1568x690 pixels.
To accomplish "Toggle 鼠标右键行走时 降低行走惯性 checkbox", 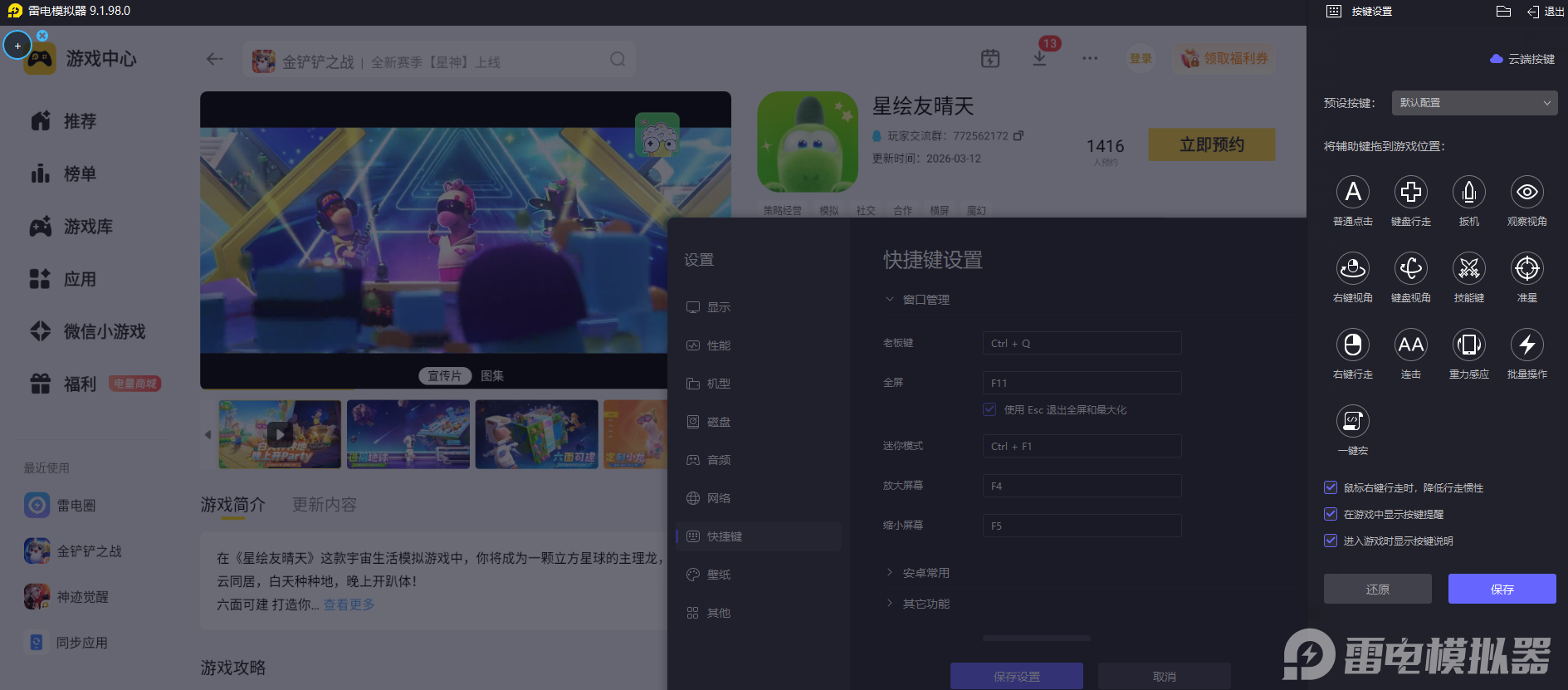I will 1331,488.
